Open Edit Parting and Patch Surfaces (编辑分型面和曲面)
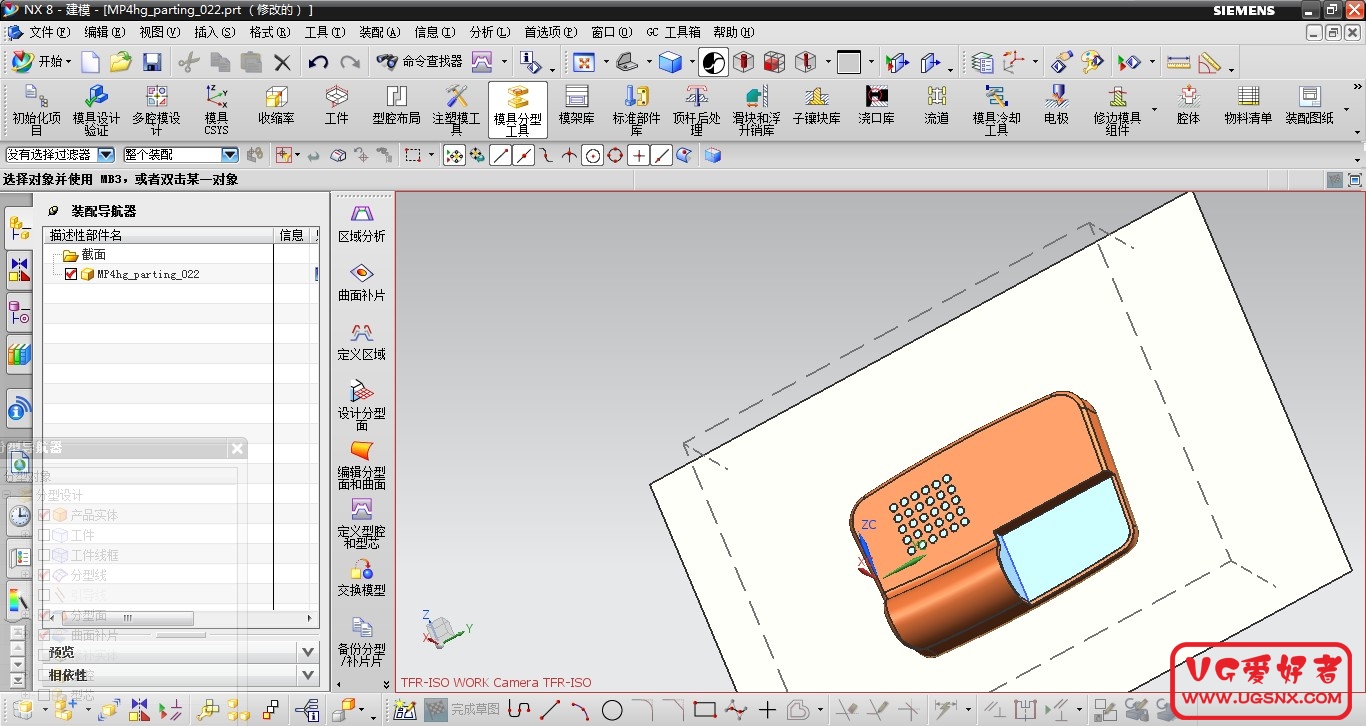This screenshot has width=1366, height=726. pos(362,464)
